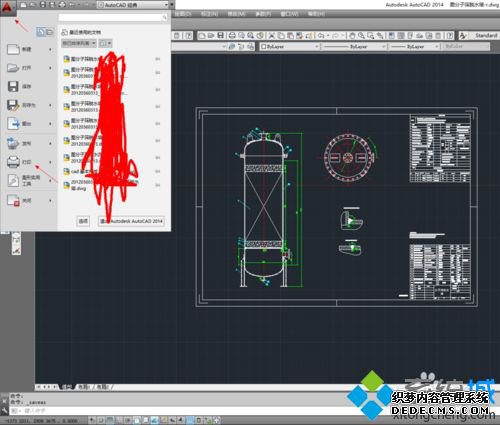
Task: Click the Options button in application menu
Action: coord(83,221)
